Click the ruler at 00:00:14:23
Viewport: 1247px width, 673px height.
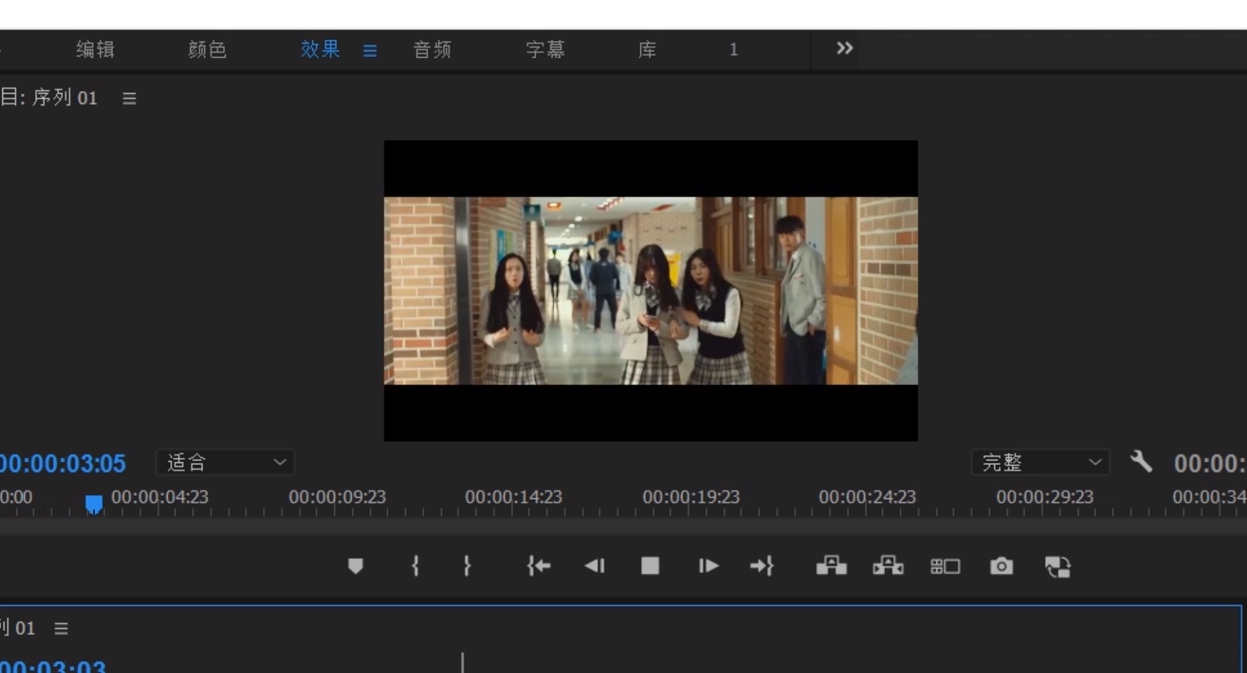coord(513,497)
